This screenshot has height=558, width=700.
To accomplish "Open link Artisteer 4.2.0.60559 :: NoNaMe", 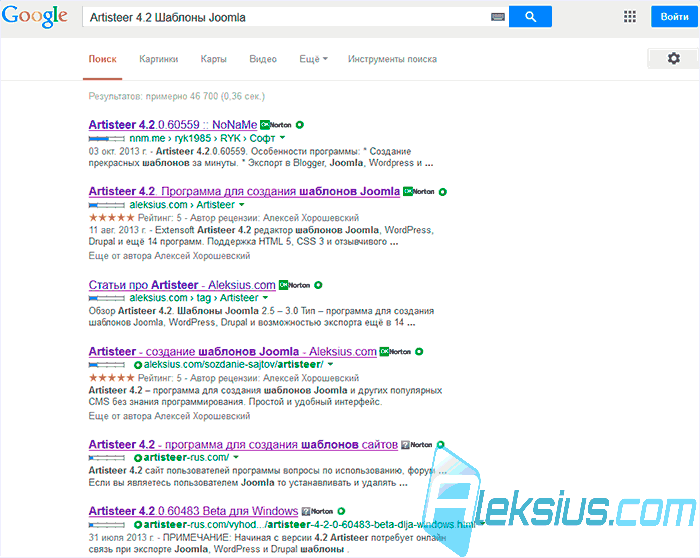I will (x=173, y=125).
